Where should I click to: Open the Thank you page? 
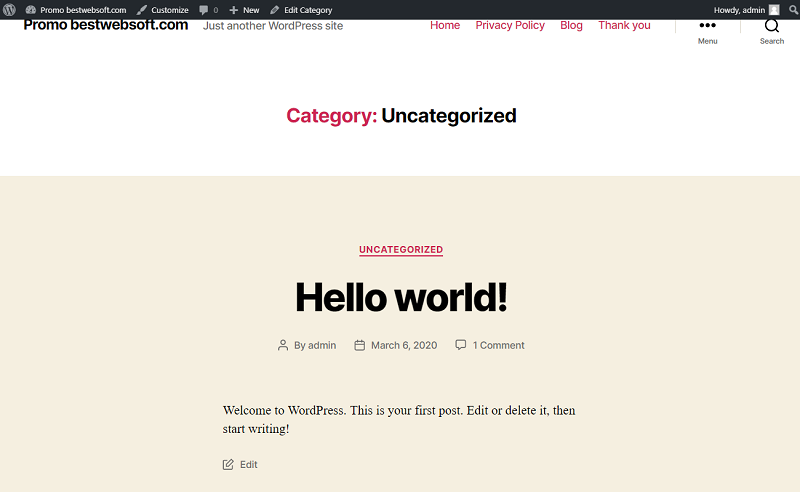(624, 25)
